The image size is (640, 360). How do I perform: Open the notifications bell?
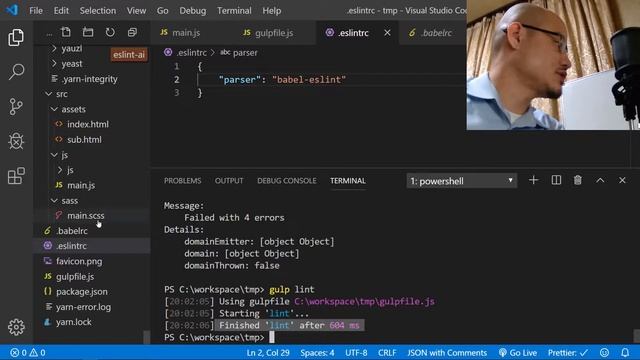pos(625,353)
